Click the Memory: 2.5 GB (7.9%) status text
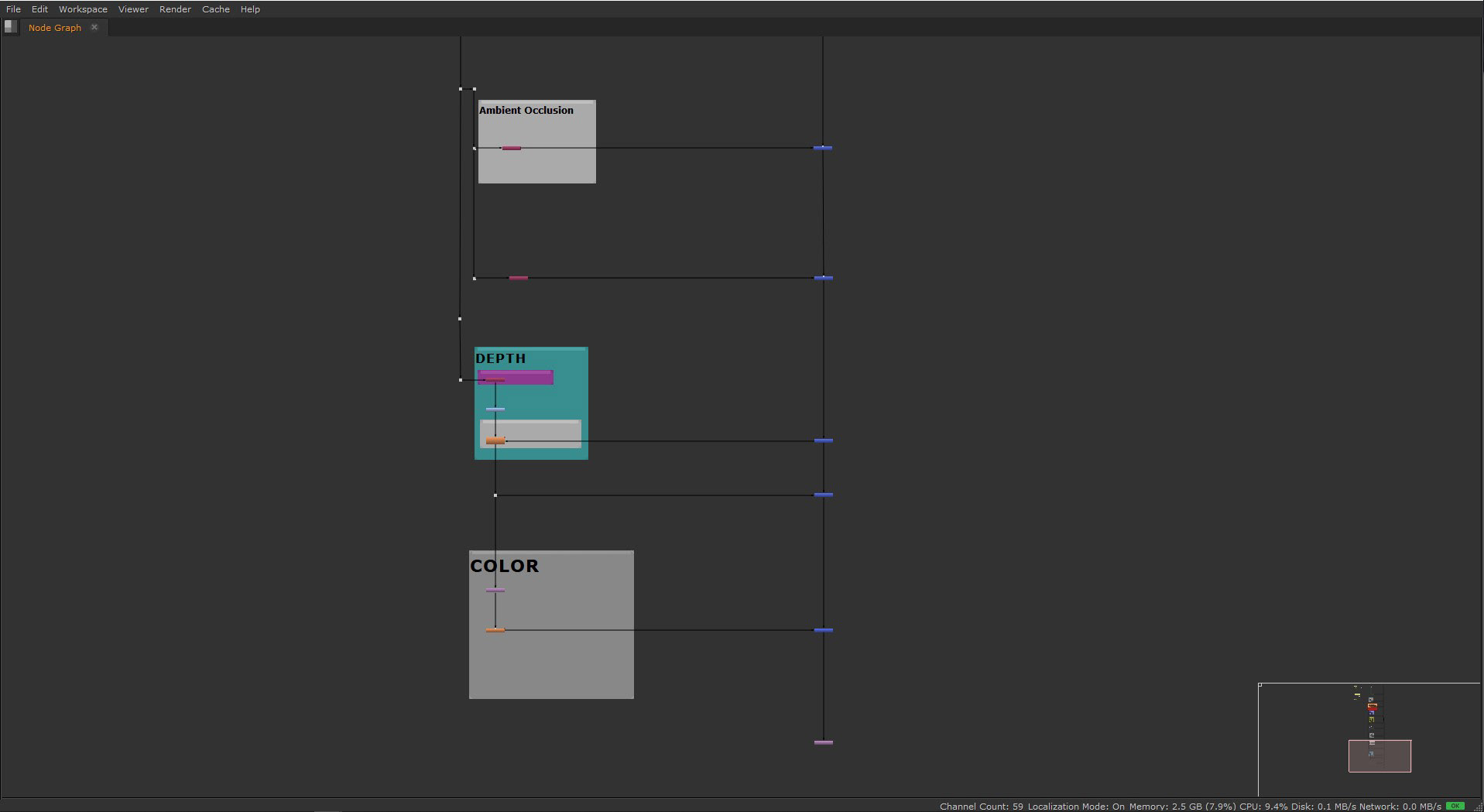Image resolution: width=1484 pixels, height=812 pixels. point(1182,807)
